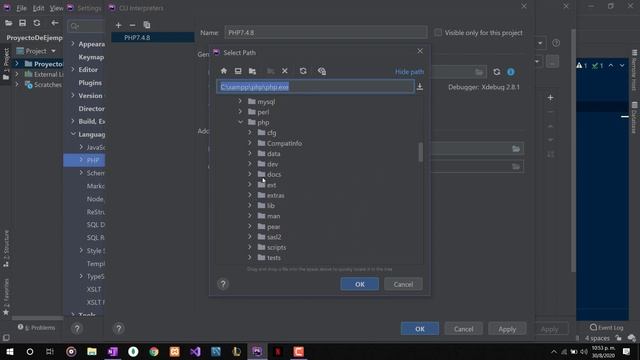Reload the PHP executable info icon
Image resolution: width=640 pixels, height=360 pixels.
496,72
